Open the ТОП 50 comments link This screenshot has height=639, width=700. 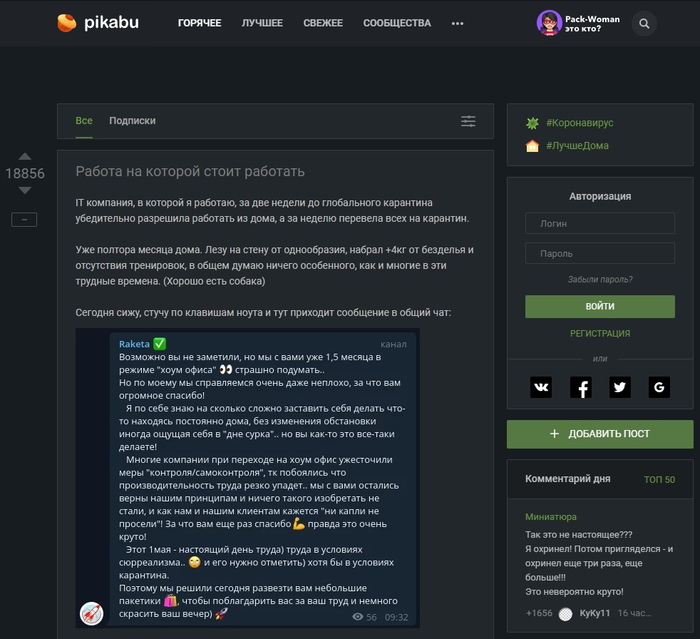659,479
